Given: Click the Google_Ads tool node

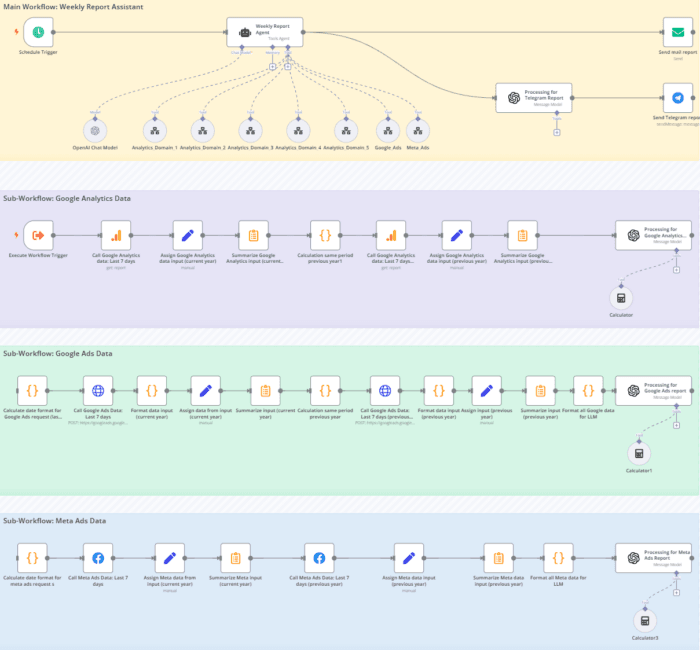Looking at the screenshot, I should point(388,131).
